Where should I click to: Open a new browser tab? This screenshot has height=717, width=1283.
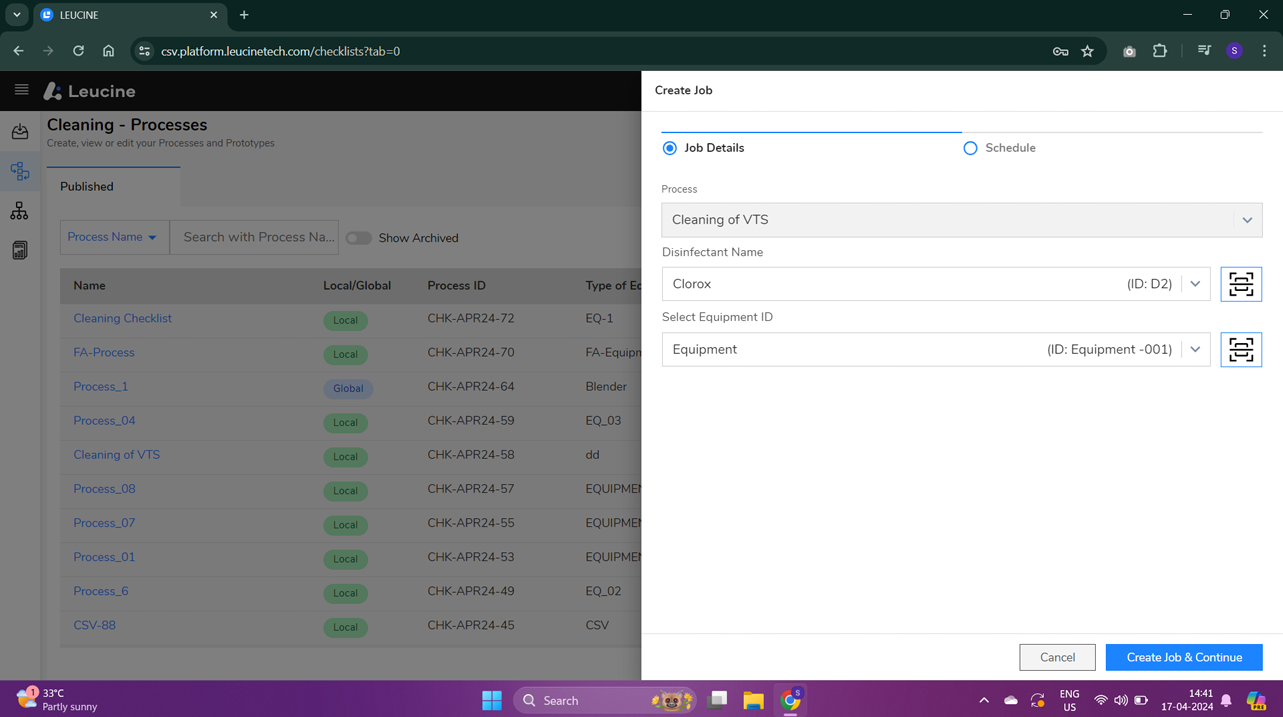tap(244, 15)
